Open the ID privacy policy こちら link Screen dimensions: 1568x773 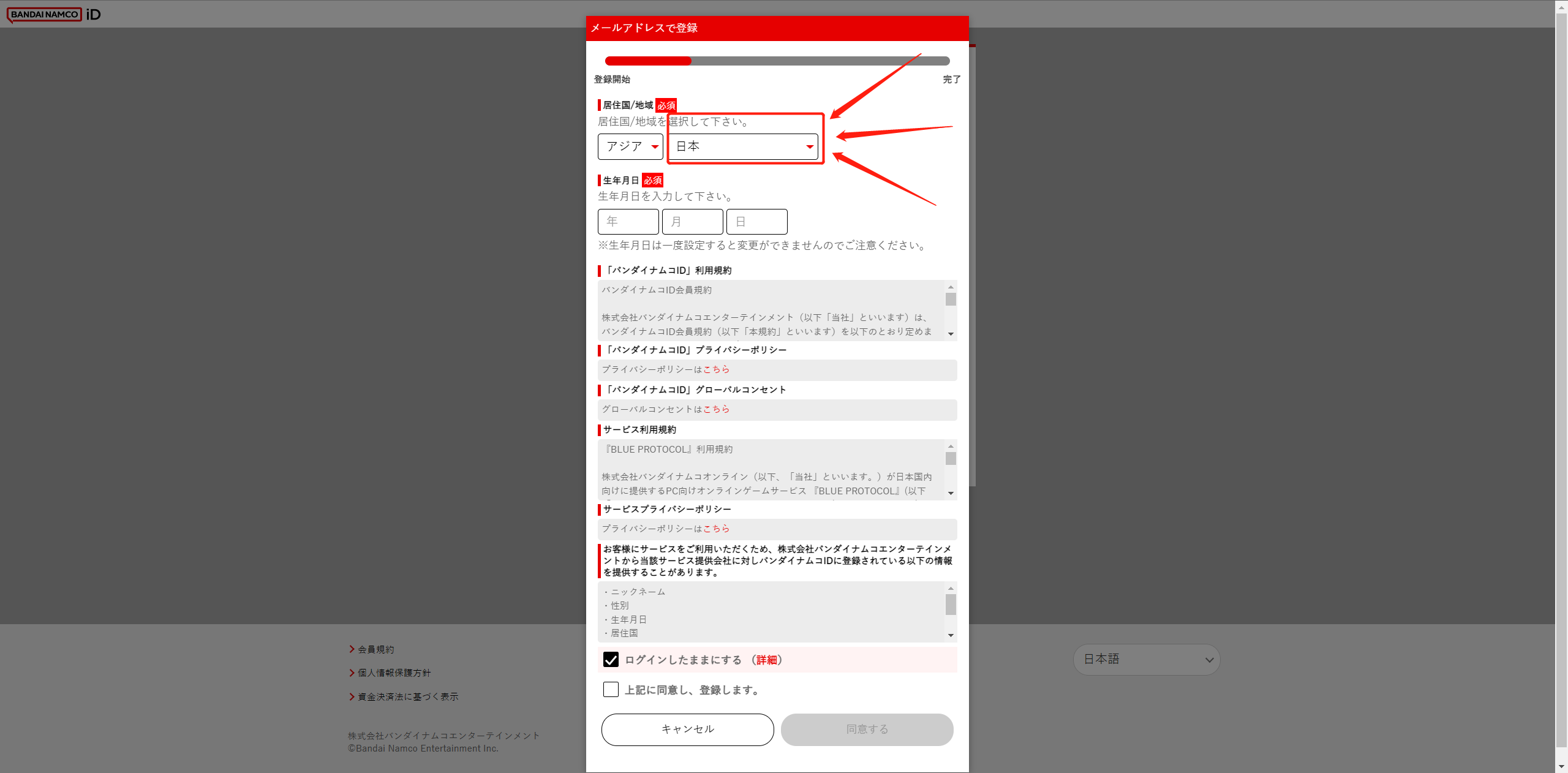pyautogui.click(x=716, y=369)
